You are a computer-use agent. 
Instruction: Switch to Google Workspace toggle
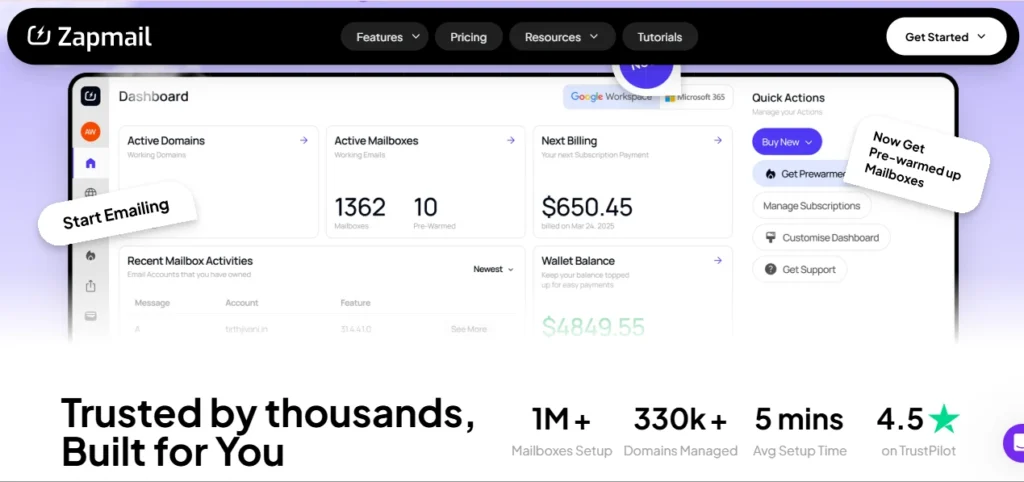pos(611,97)
